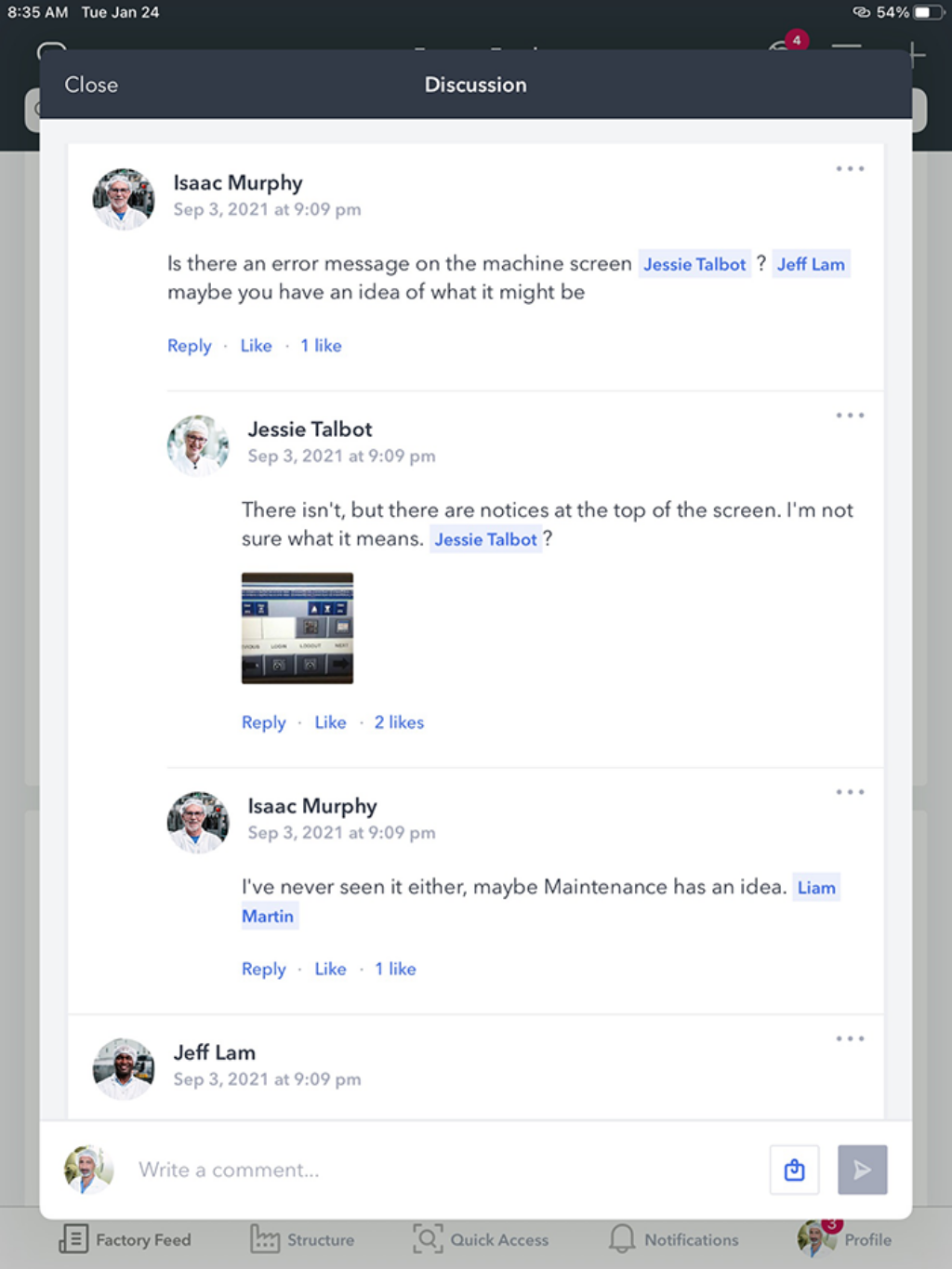Viewport: 952px width, 1269px height.
Task: Open options menu for Isaac Murphy's first comment
Action: tap(850, 169)
